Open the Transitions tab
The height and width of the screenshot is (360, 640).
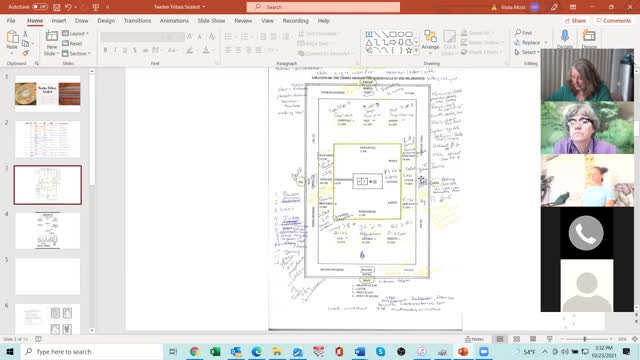coord(137,20)
